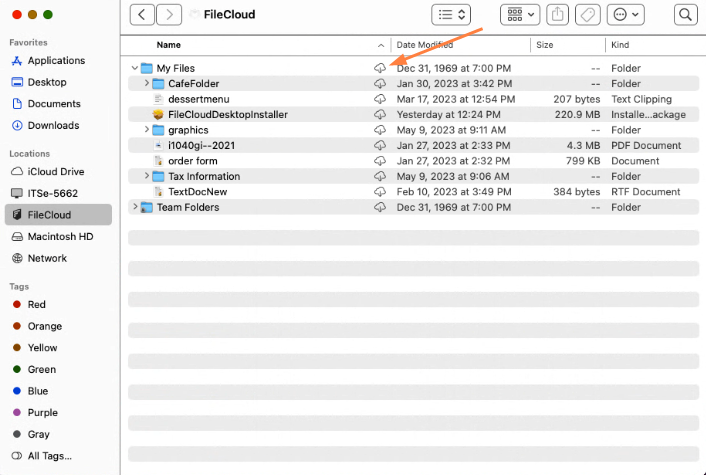Select the i1040gi--2021 PDF document row

coord(201,146)
